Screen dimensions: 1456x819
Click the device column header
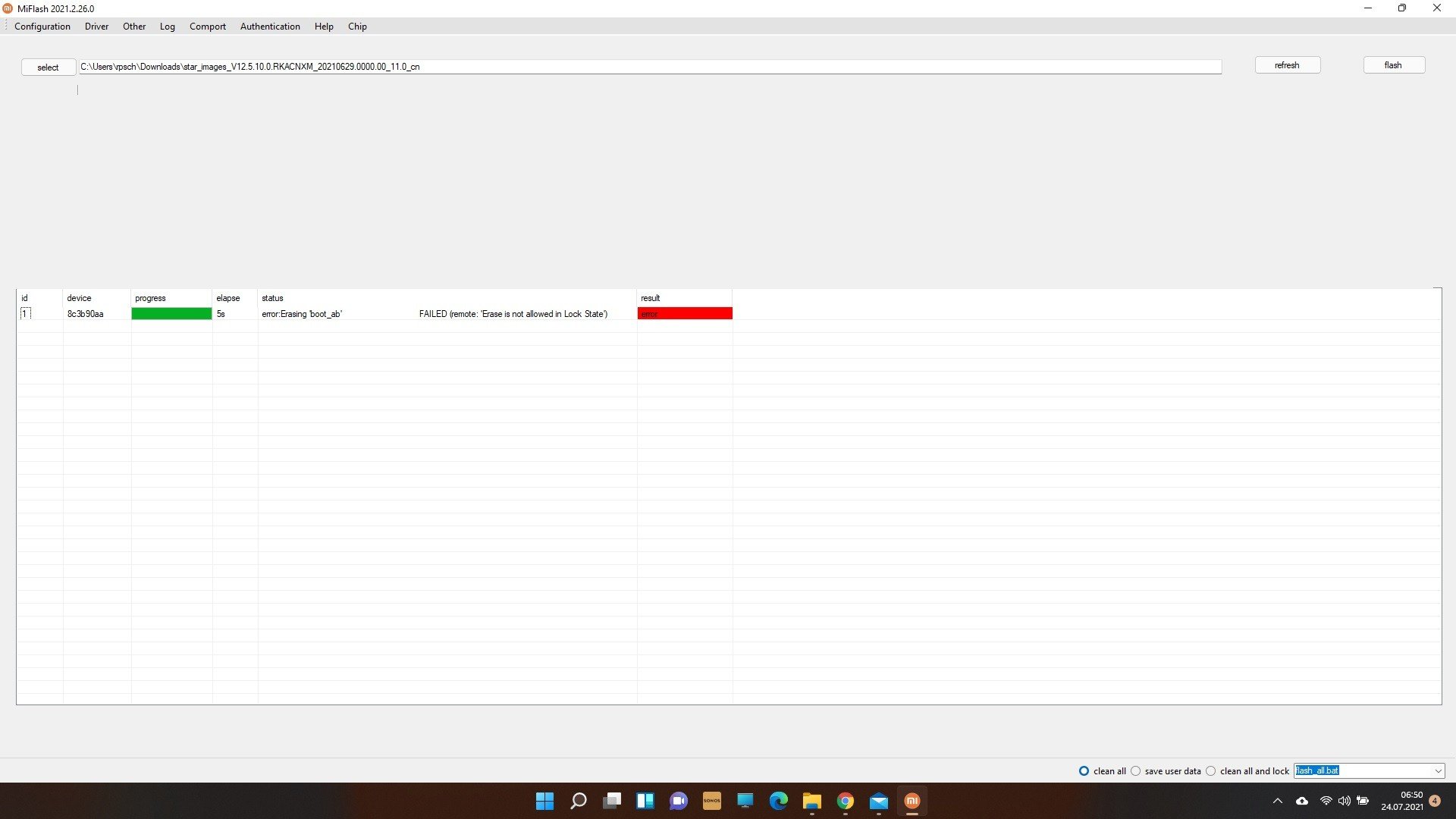97,298
